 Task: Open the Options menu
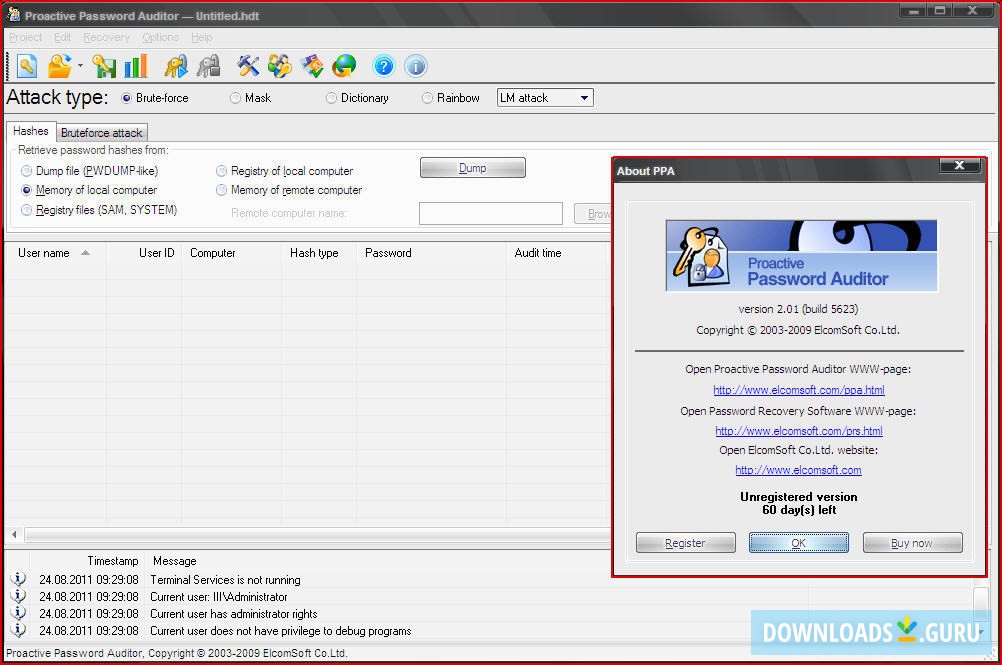click(160, 37)
